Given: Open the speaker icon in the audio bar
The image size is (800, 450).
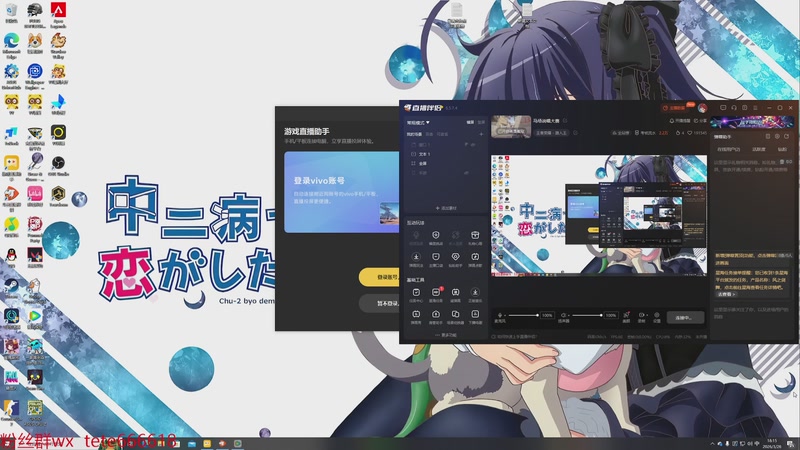Looking at the screenshot, I should pos(563,315).
